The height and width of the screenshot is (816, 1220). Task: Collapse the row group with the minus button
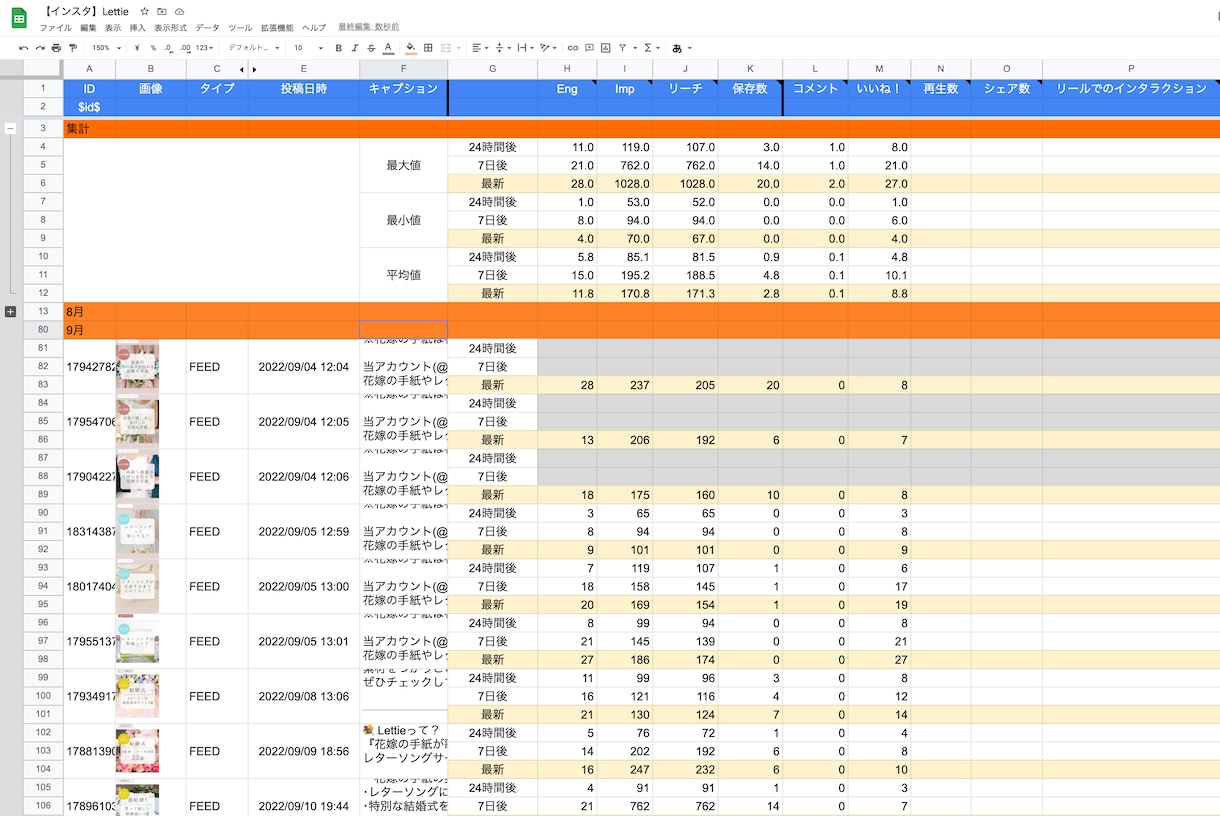[x=10, y=128]
